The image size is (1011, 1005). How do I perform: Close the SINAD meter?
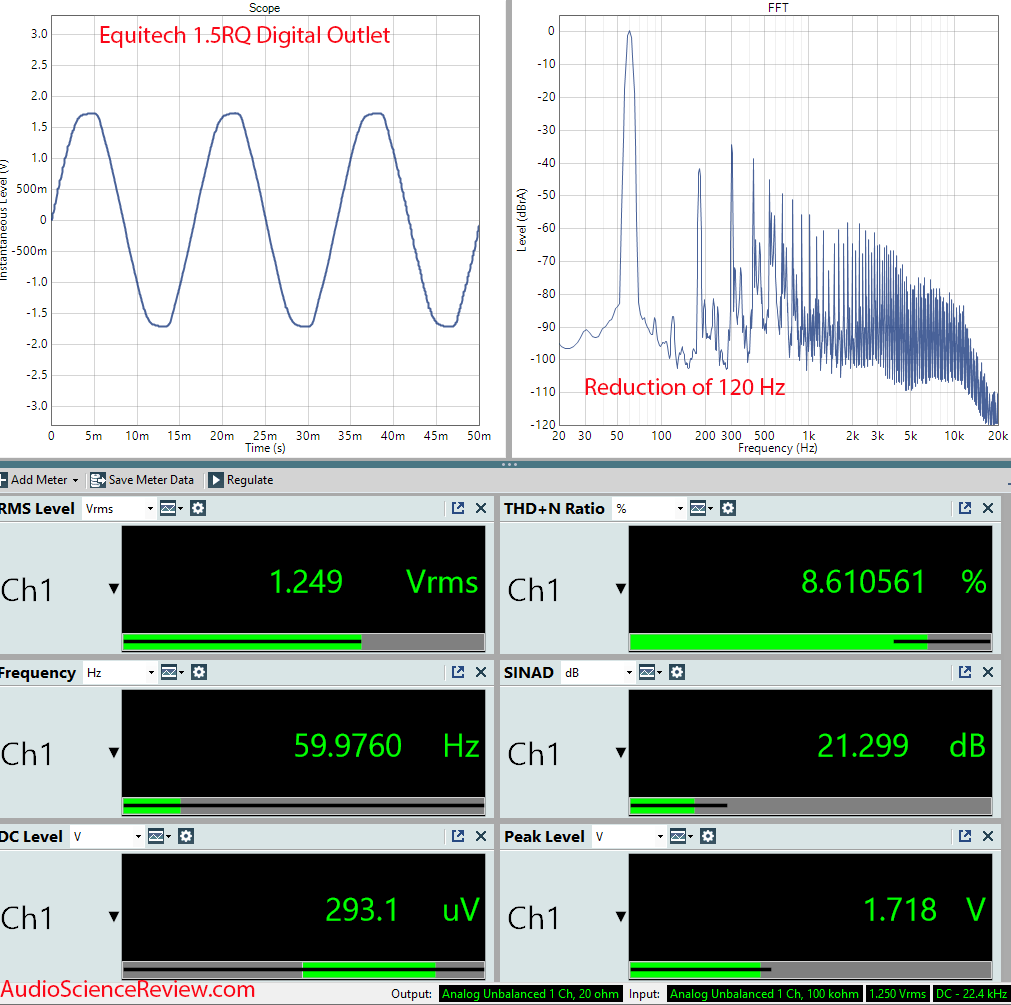pyautogui.click(x=988, y=672)
